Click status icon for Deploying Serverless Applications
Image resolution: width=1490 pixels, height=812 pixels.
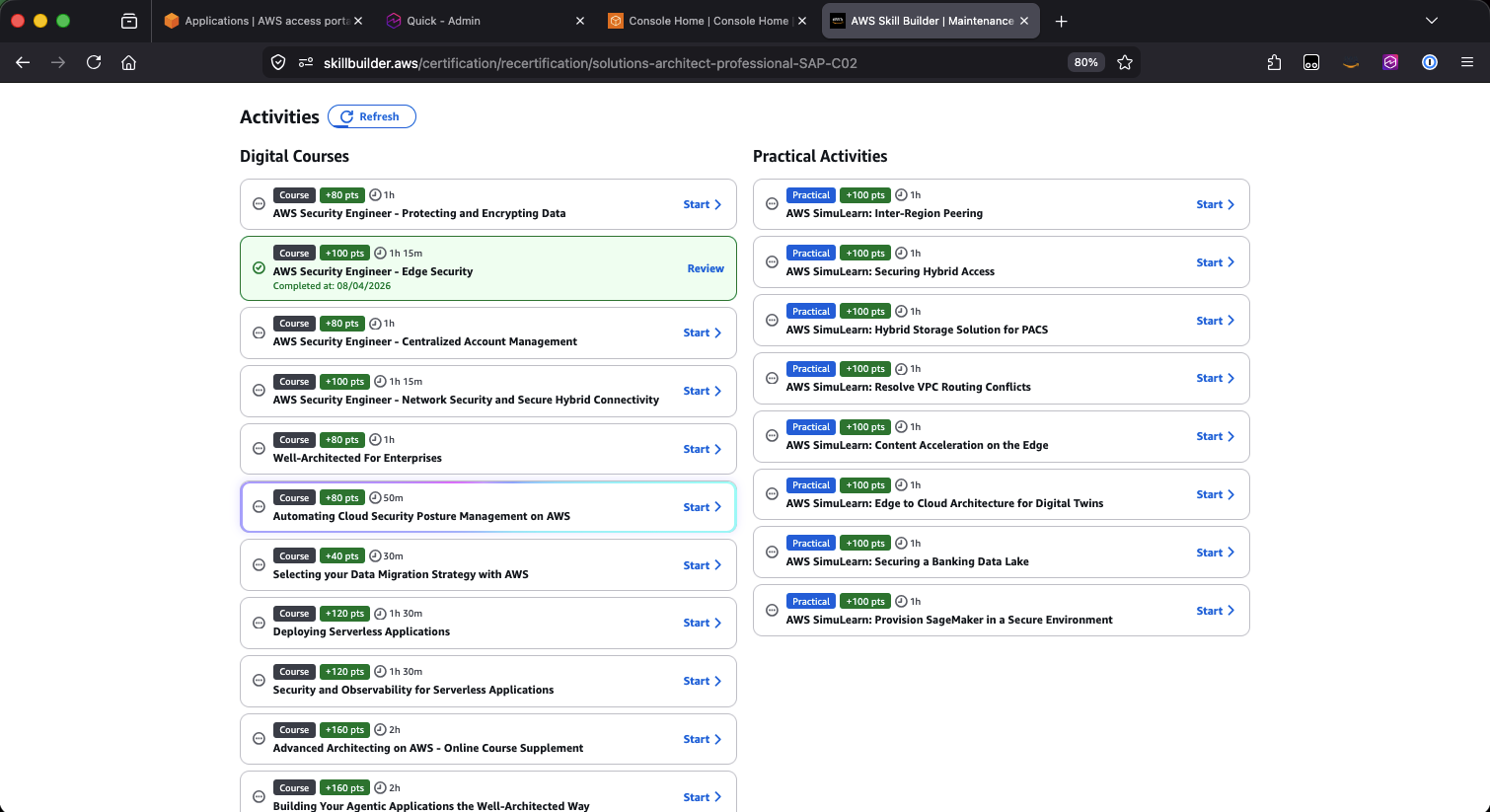[x=259, y=623]
